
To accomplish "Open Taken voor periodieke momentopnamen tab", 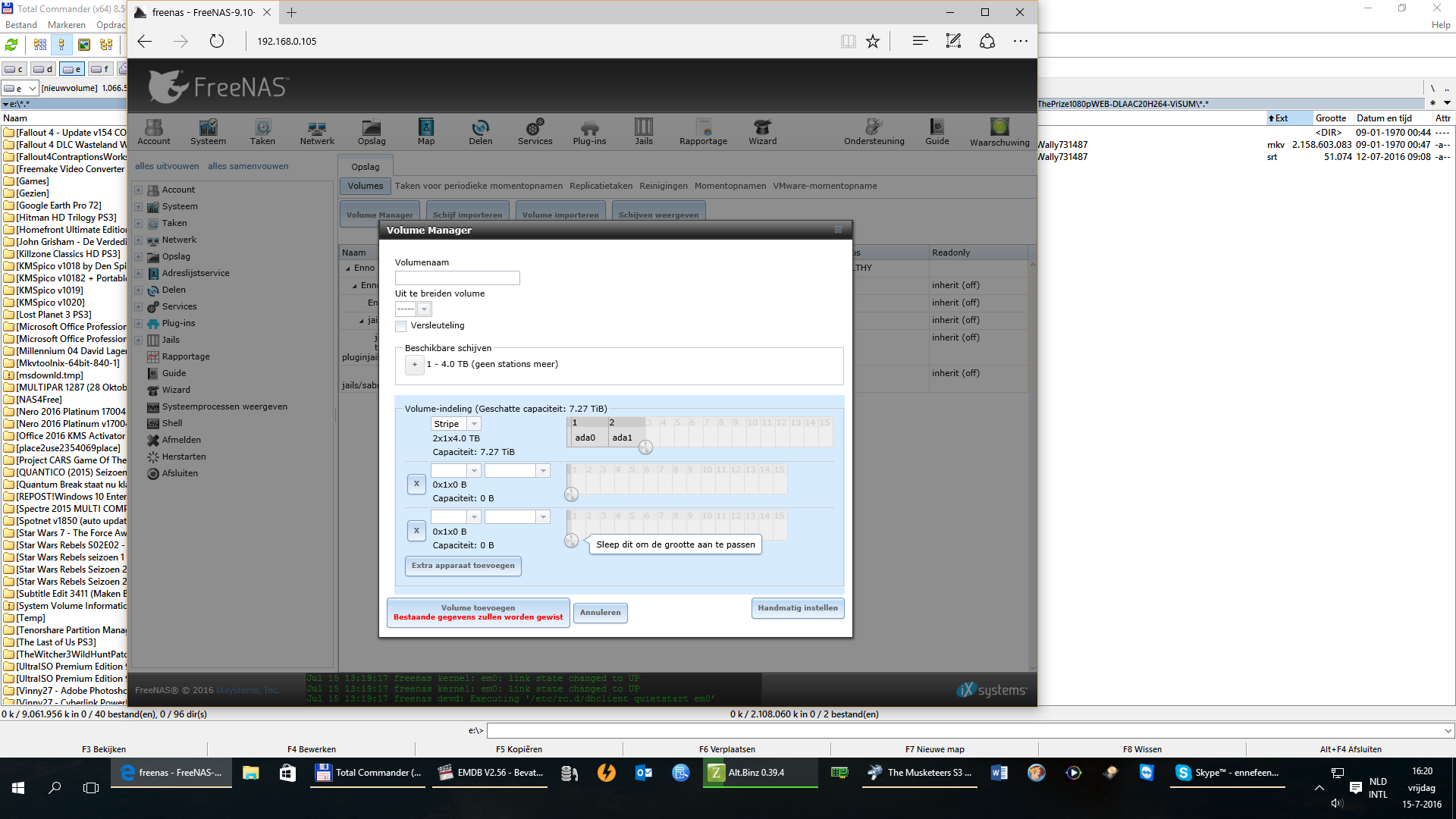I will click(479, 186).
